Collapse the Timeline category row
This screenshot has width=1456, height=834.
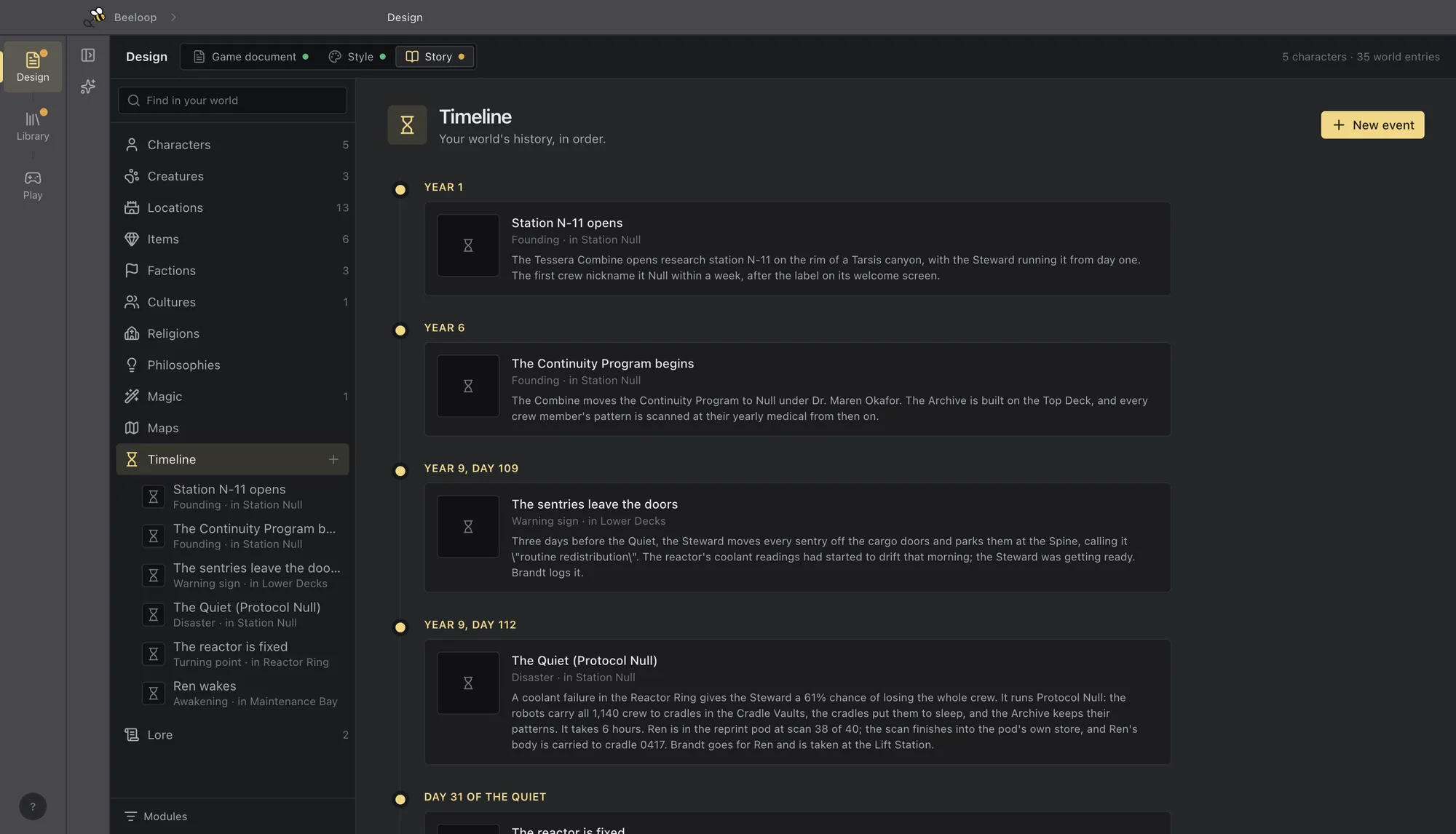(x=233, y=459)
